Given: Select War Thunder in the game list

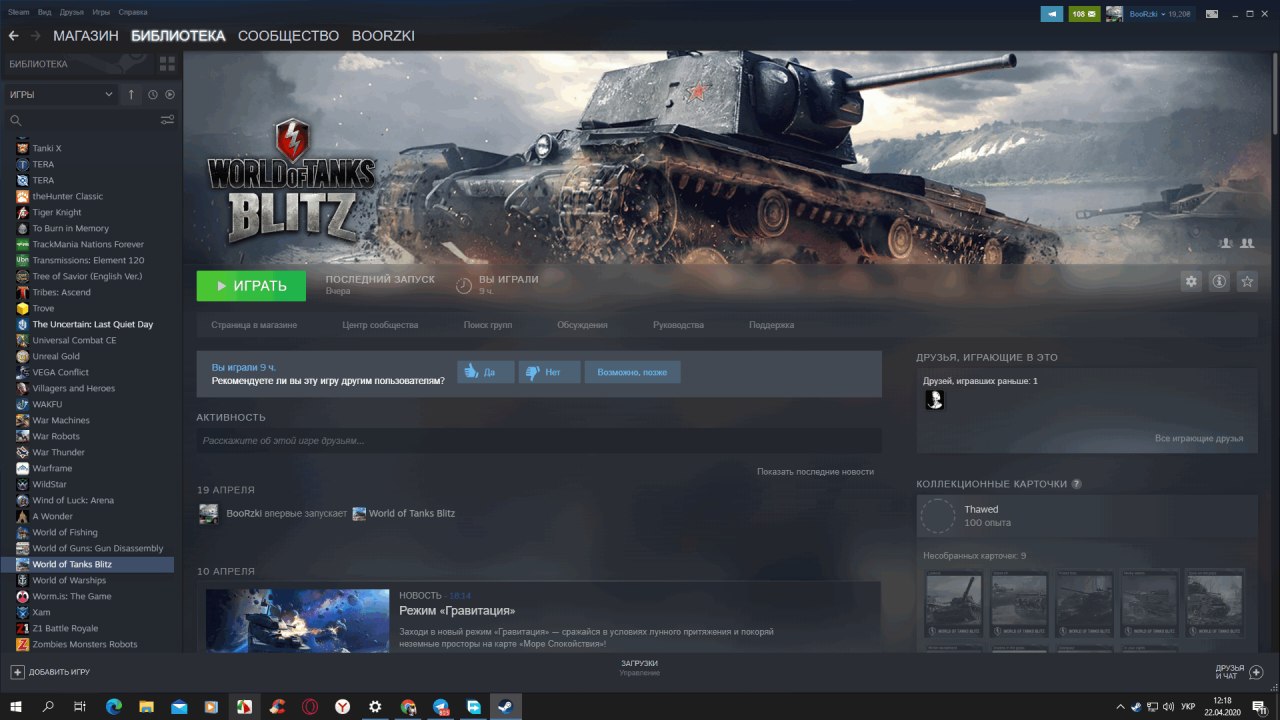Looking at the screenshot, I should (58, 452).
